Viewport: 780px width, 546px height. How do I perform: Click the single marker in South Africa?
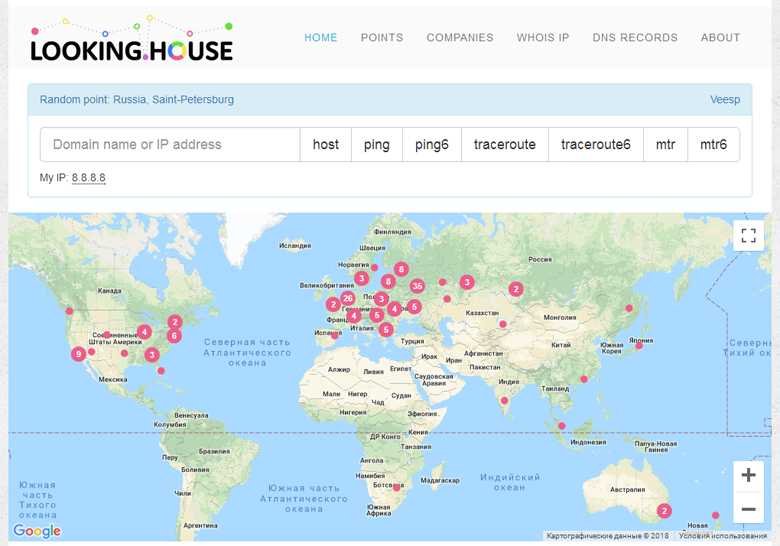(x=396, y=488)
